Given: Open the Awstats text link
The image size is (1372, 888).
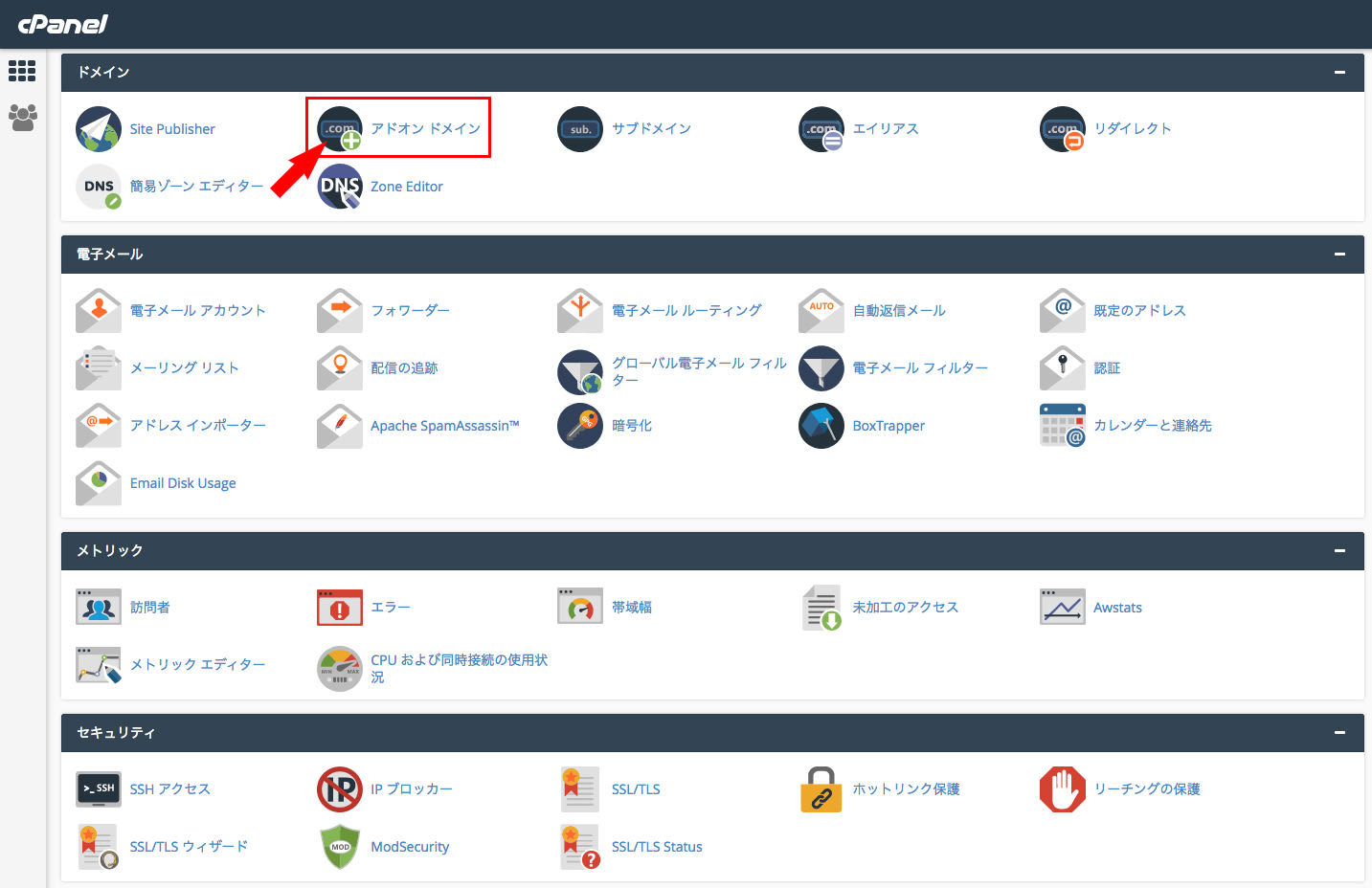Looking at the screenshot, I should coord(1117,608).
